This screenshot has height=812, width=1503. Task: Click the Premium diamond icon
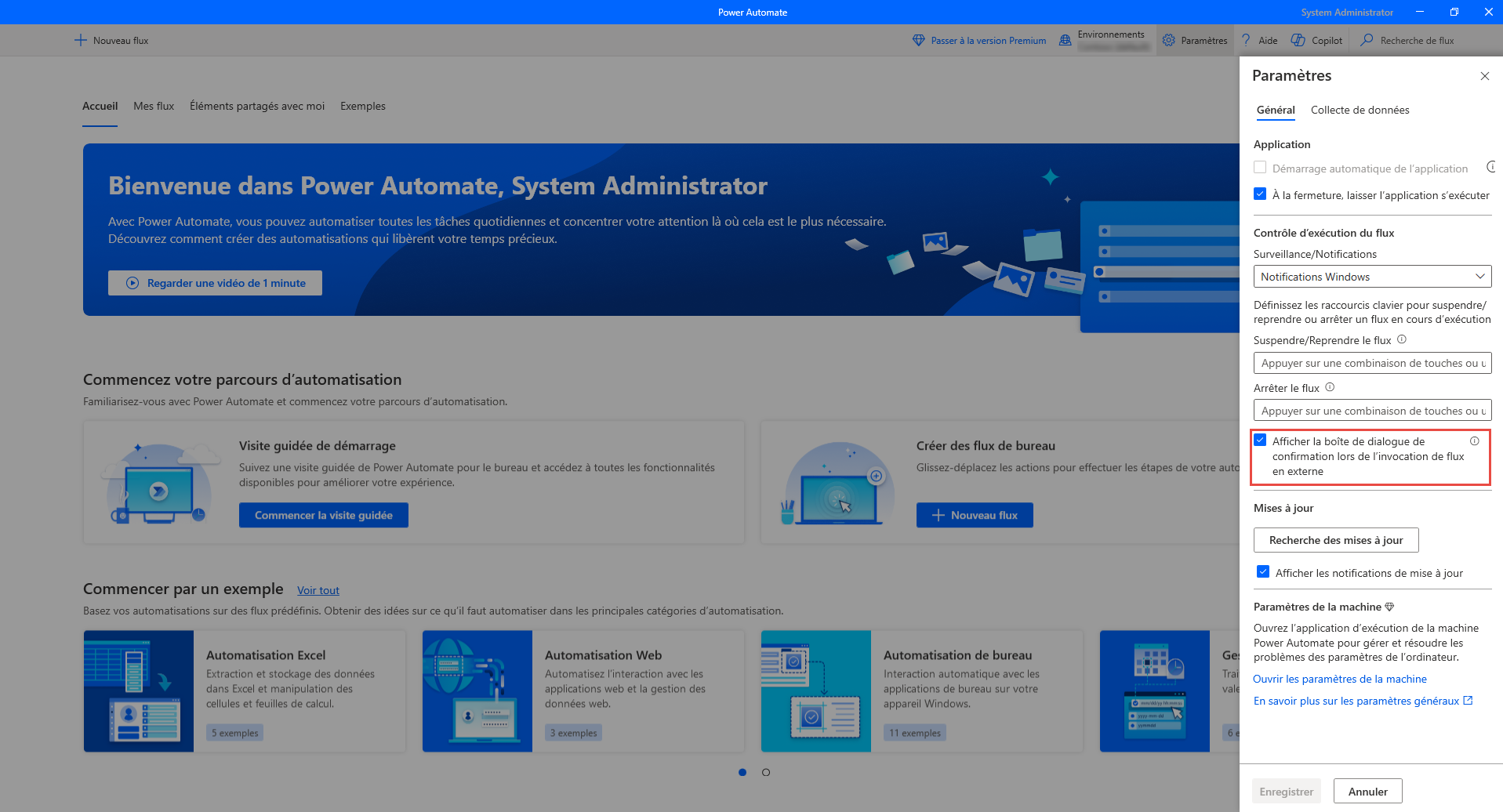(919, 40)
